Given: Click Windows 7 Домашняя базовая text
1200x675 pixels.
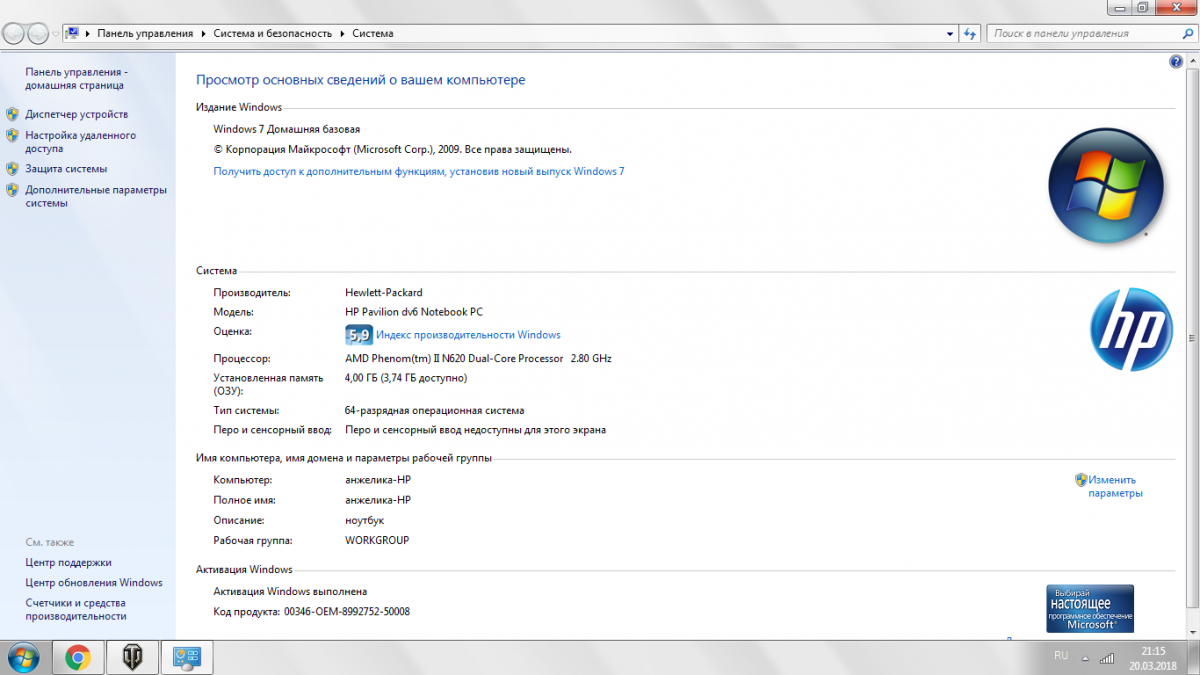Looking at the screenshot, I should coord(287,129).
